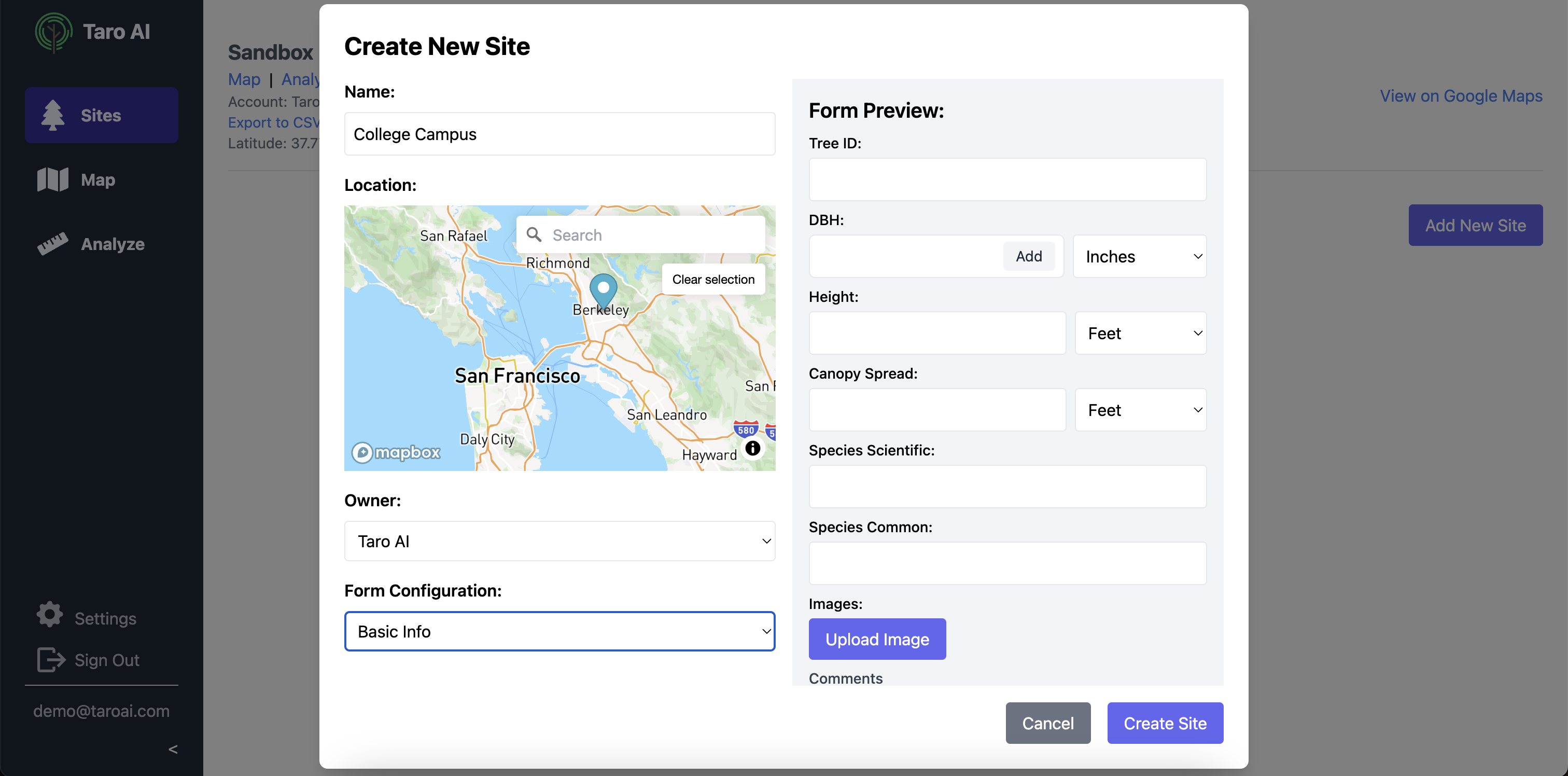Screen dimensions: 1568x776
Task: Open the Form Configuration Basic Info dropdown
Action: click(559, 631)
